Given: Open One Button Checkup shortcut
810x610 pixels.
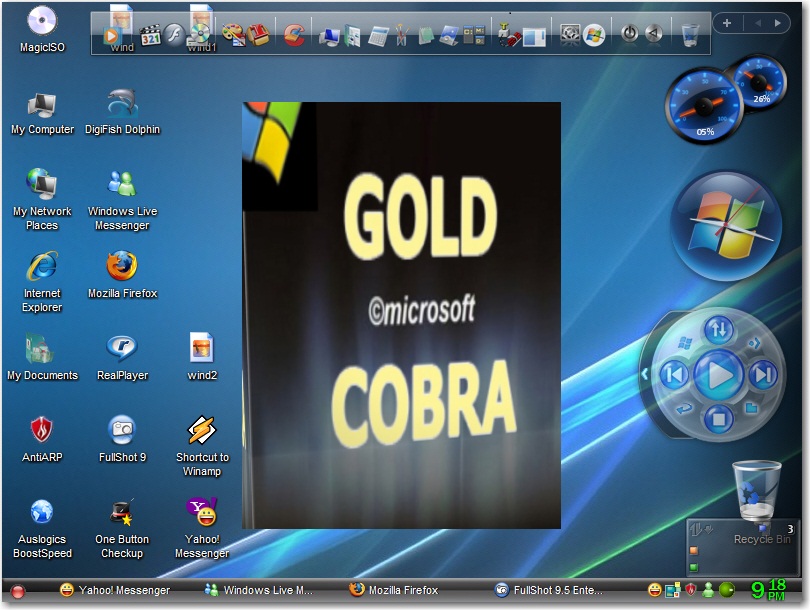Looking at the screenshot, I should pyautogui.click(x=122, y=529).
